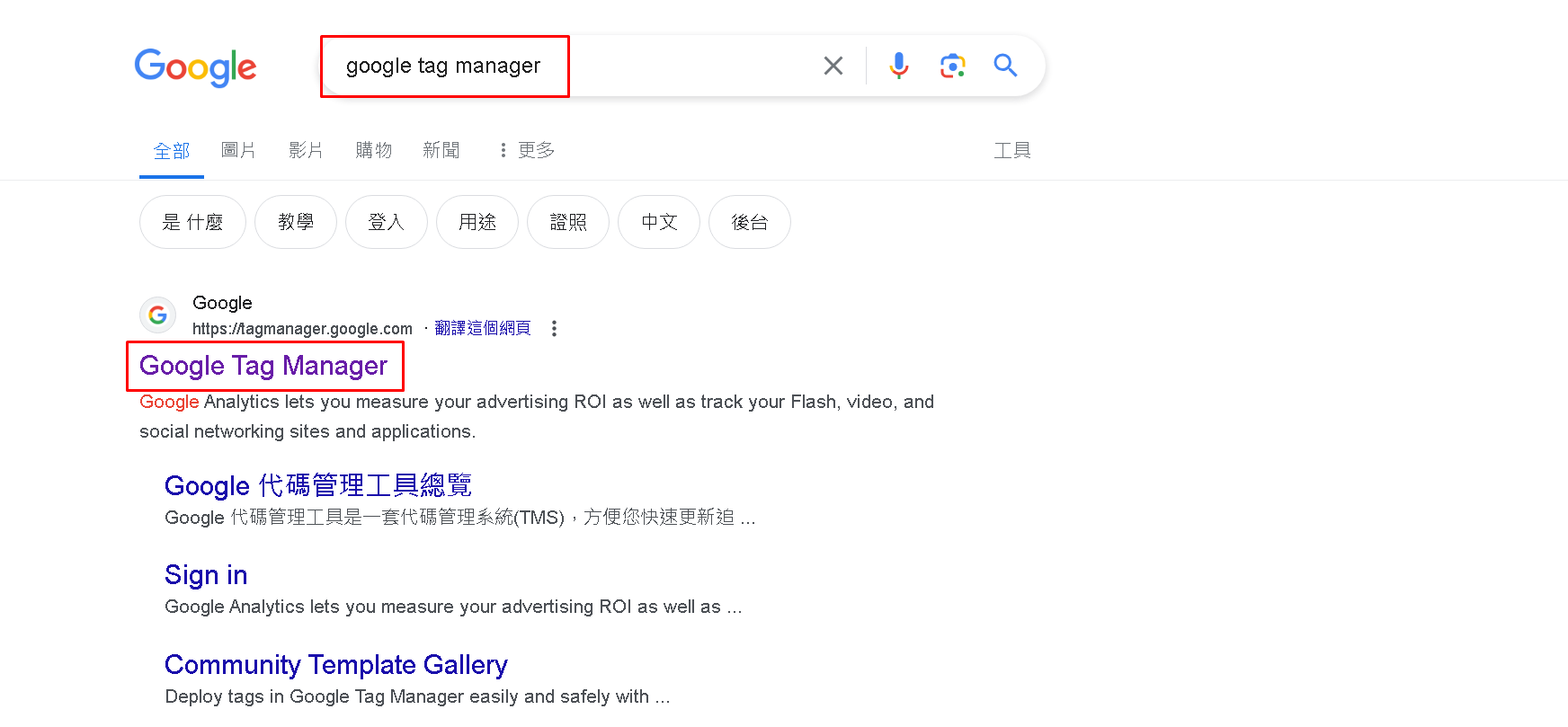Start voice search with the microphone icon
1568x727 pixels.
pyautogui.click(x=898, y=66)
